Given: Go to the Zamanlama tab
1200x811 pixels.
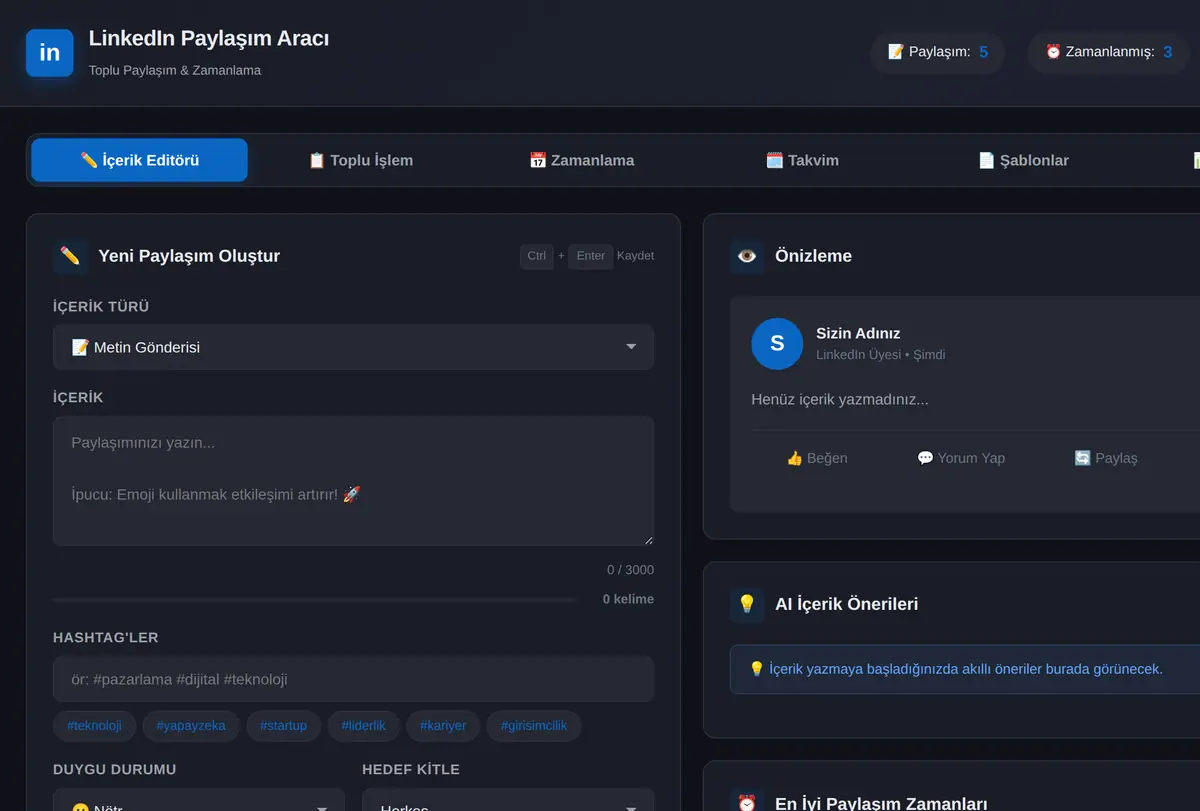Looking at the screenshot, I should 581,160.
